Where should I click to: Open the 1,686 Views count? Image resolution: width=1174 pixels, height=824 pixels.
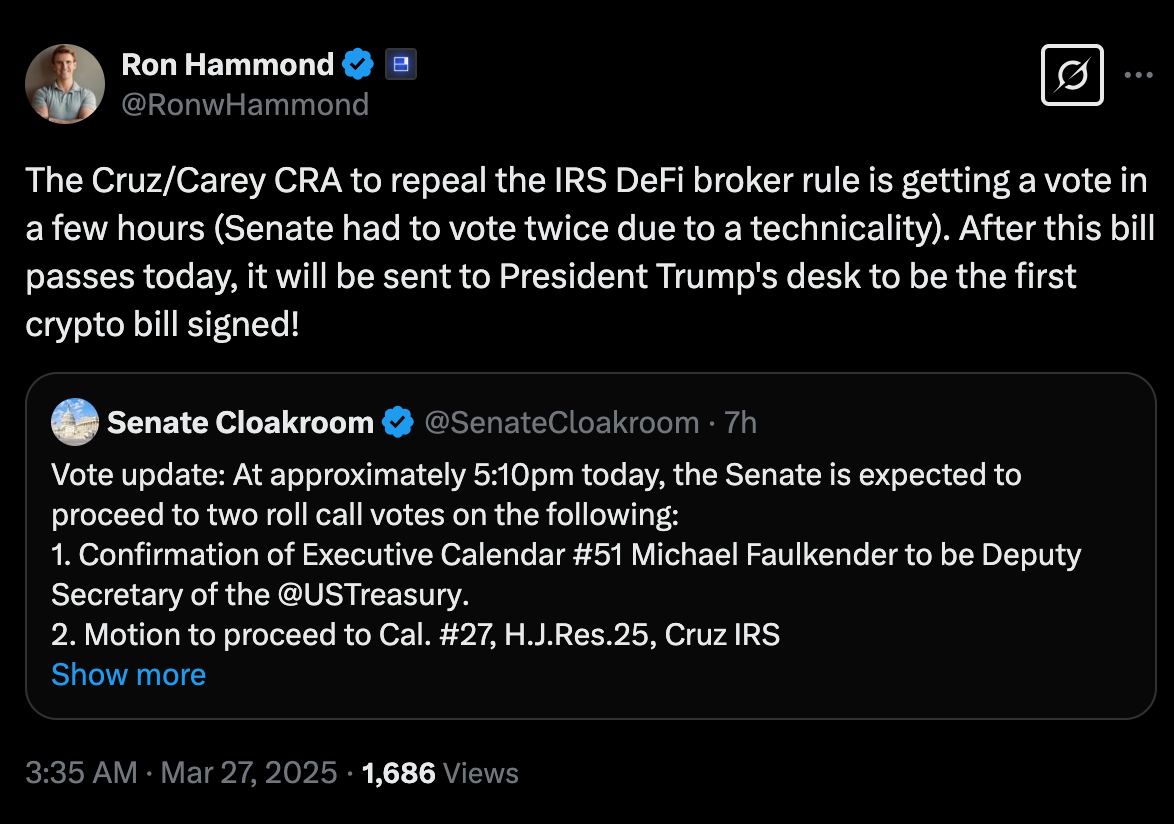440,773
